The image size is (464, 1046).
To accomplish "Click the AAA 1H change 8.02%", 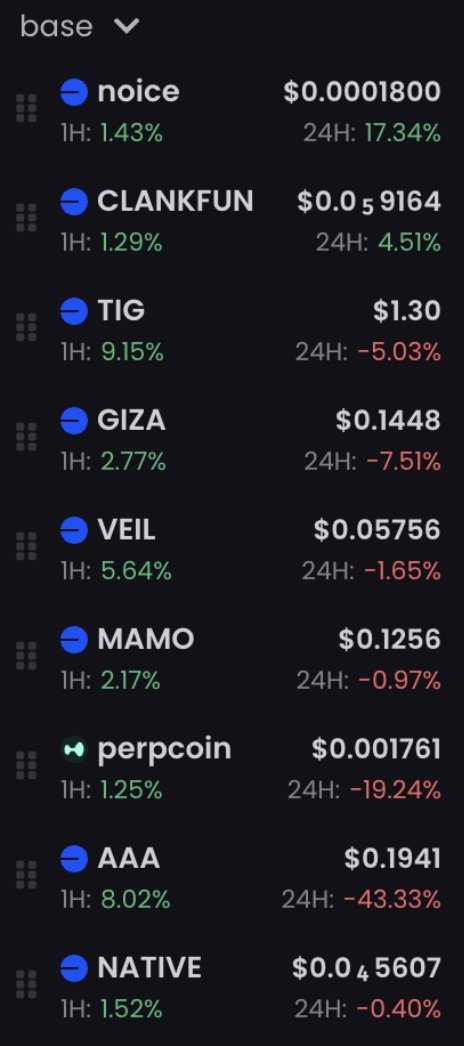I will point(135,900).
